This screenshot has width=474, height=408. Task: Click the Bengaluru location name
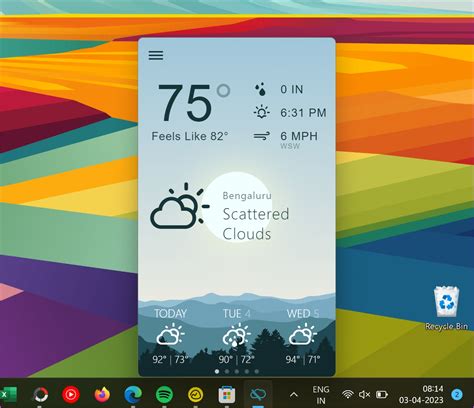[247, 196]
